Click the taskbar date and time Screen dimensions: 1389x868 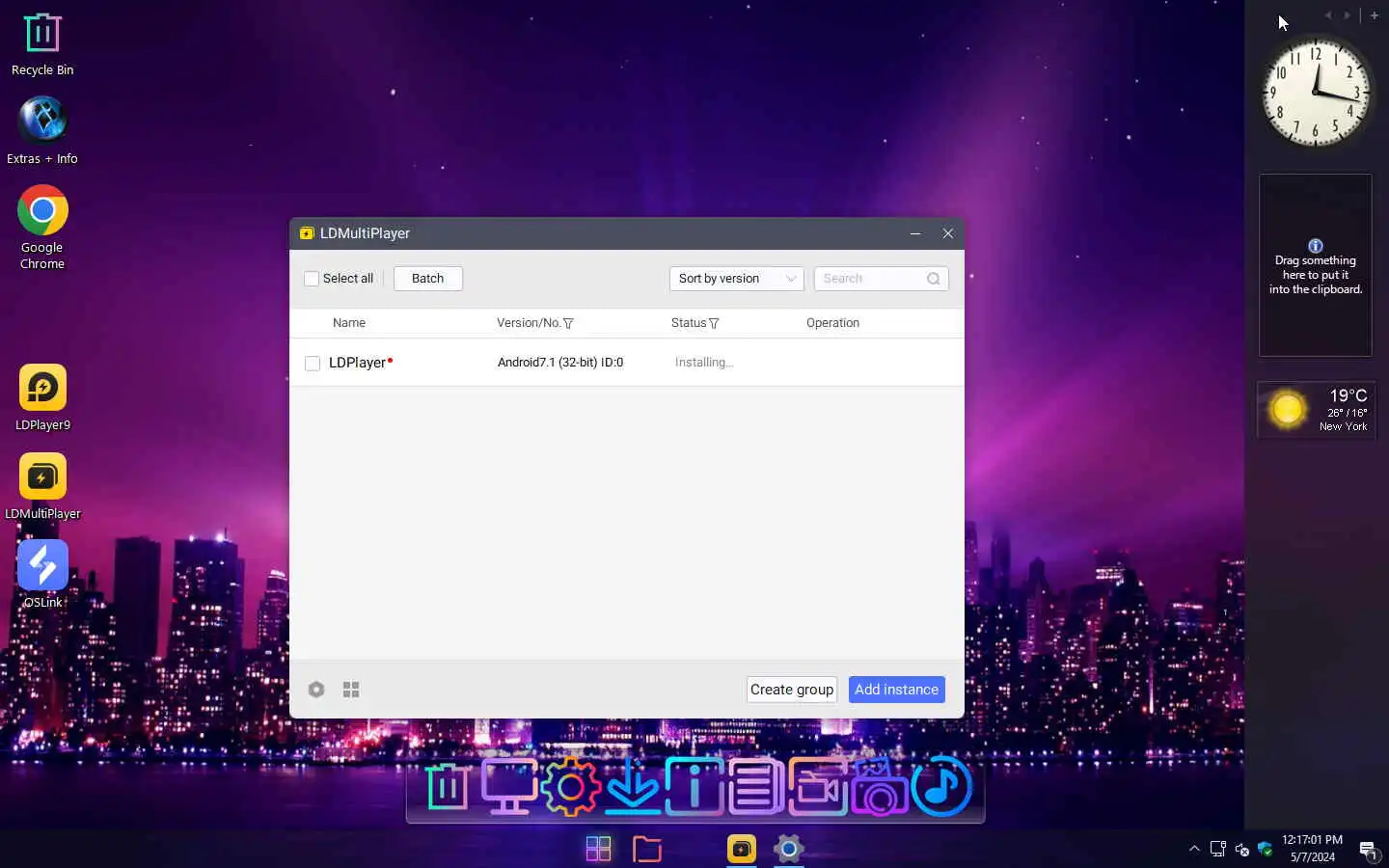(x=1313, y=849)
